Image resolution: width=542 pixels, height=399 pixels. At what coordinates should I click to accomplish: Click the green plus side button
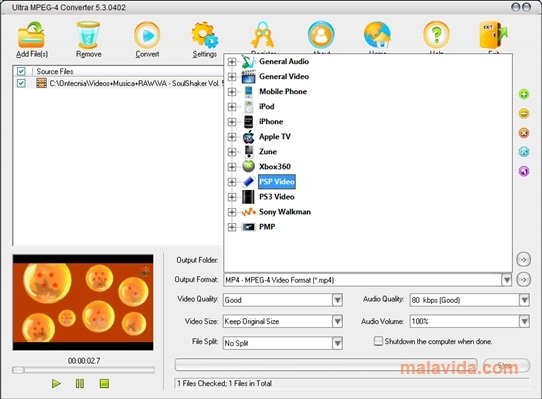click(x=524, y=94)
